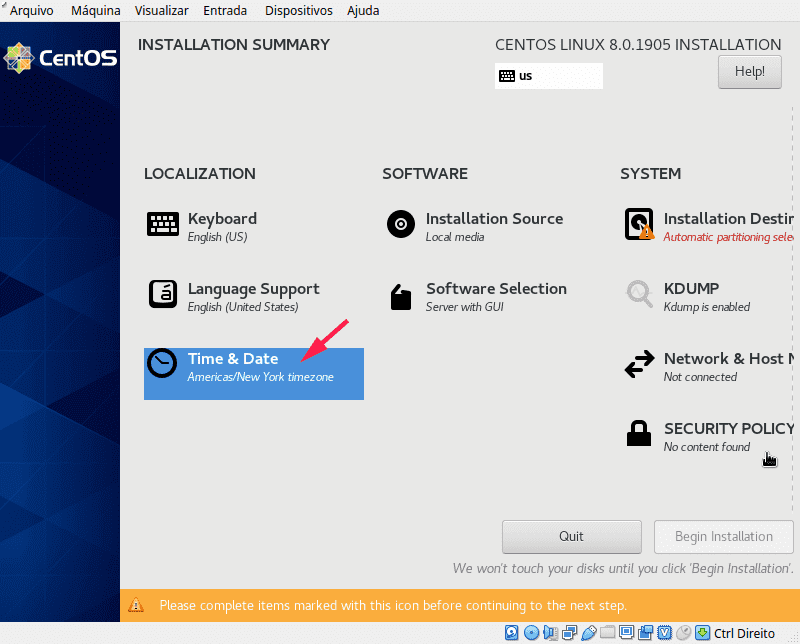Open the Dispositivos menu
The width and height of the screenshot is (800, 644).
[x=298, y=11]
